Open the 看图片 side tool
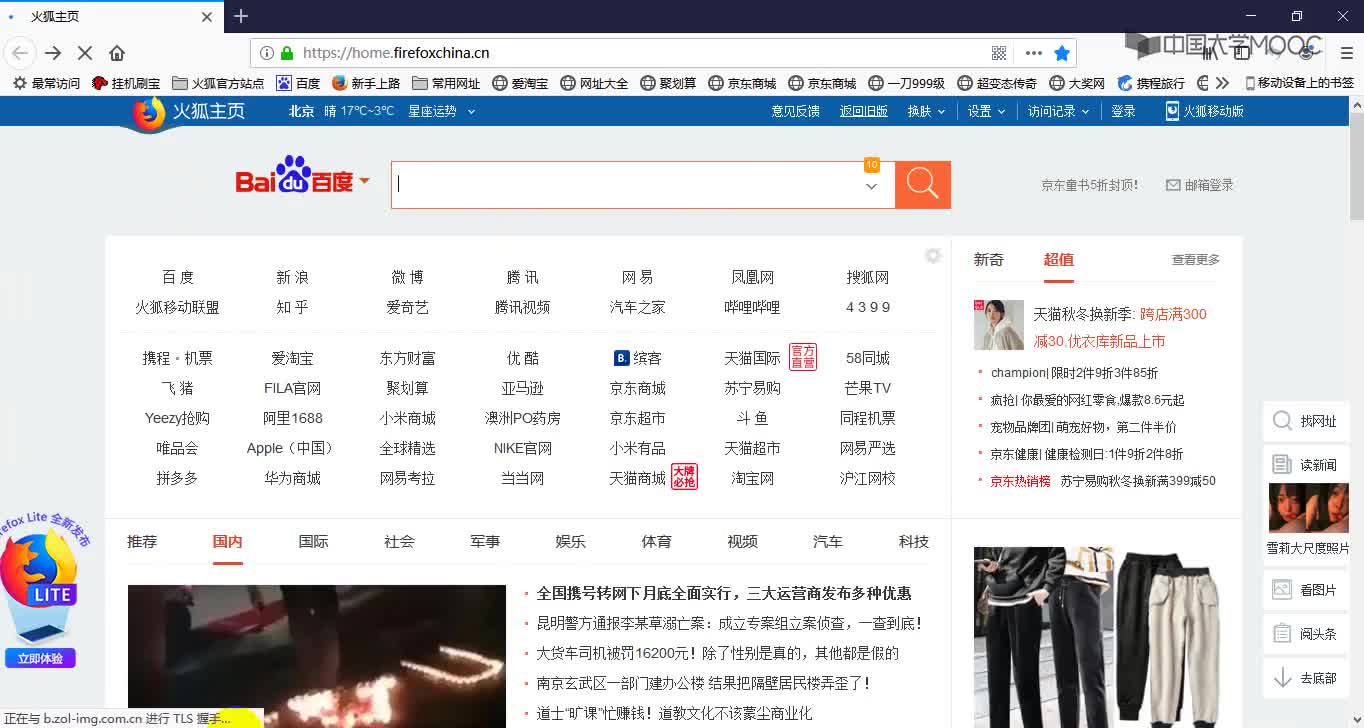 click(1306, 590)
